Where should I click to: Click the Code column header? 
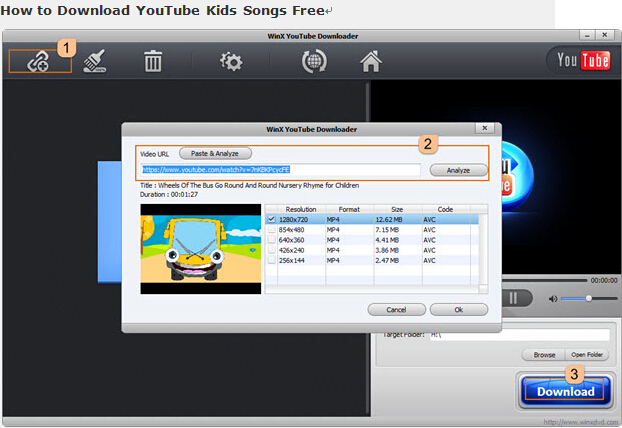click(445, 209)
